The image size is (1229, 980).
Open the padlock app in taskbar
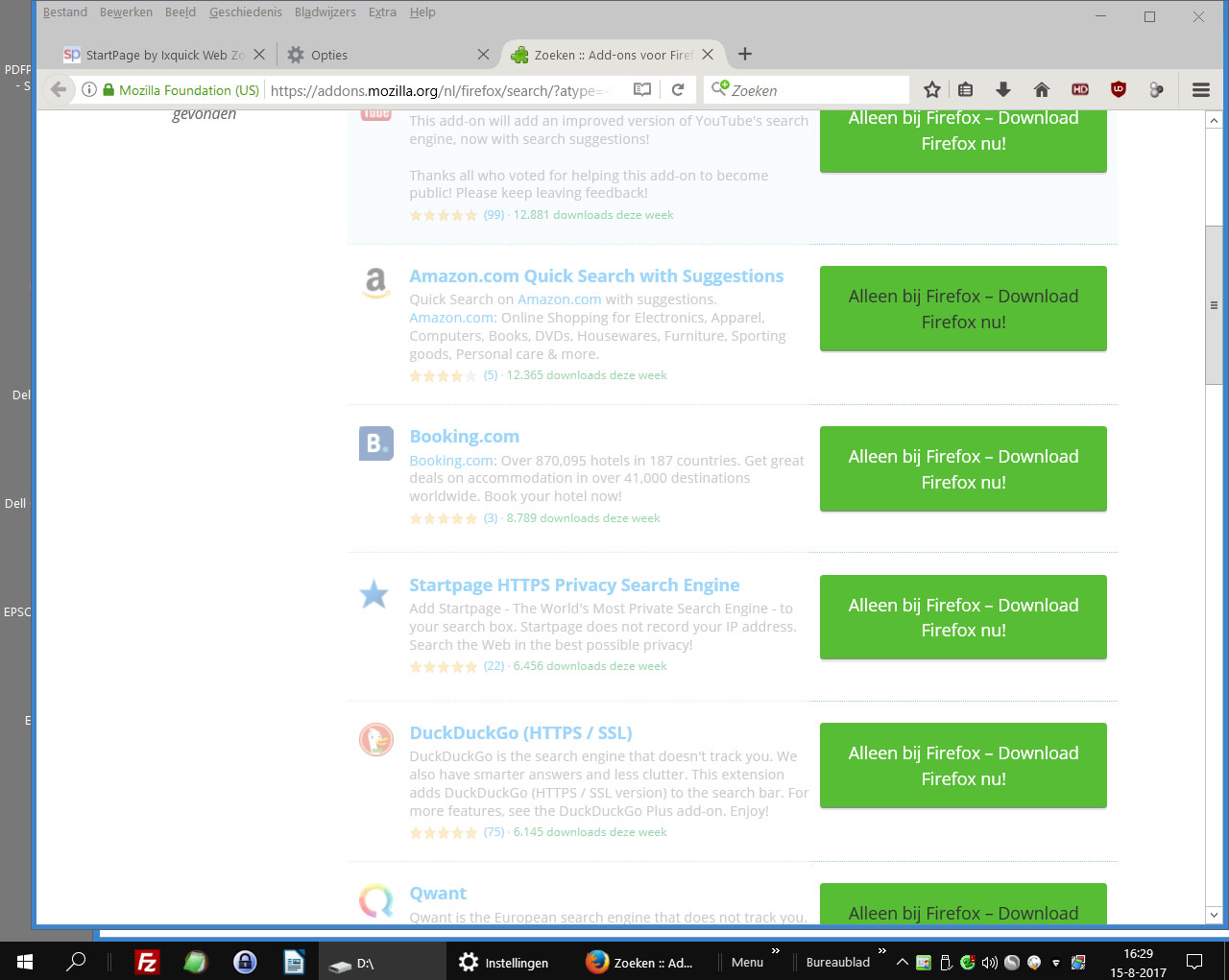click(x=245, y=962)
